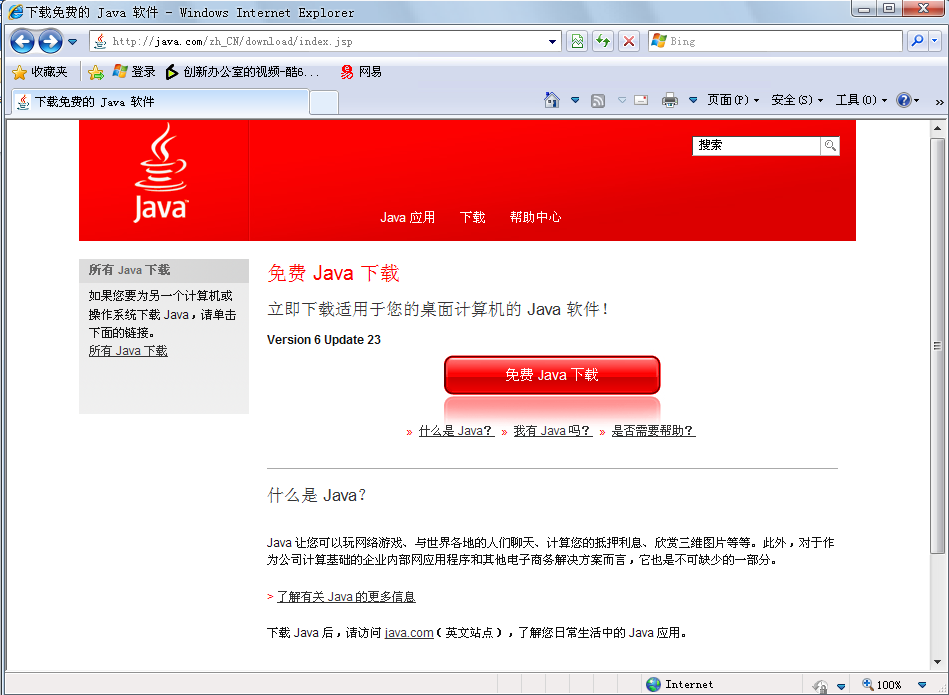Click the Bing search box
The height and width of the screenshot is (695, 949).
(775, 41)
